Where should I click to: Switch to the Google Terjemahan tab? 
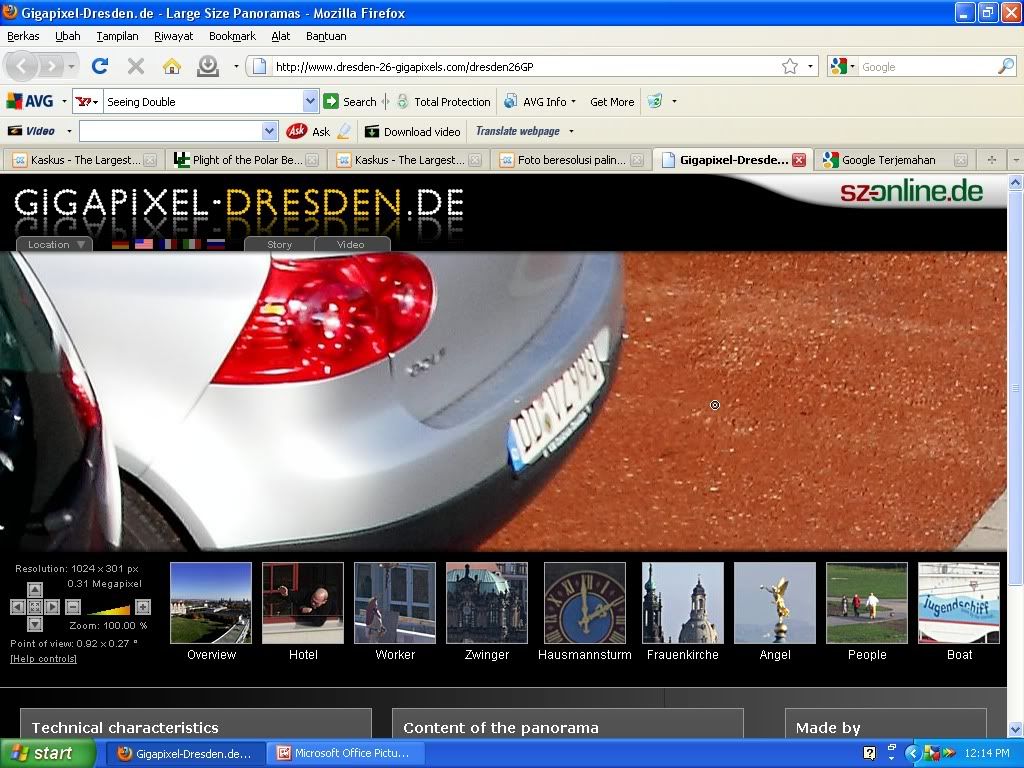895,160
